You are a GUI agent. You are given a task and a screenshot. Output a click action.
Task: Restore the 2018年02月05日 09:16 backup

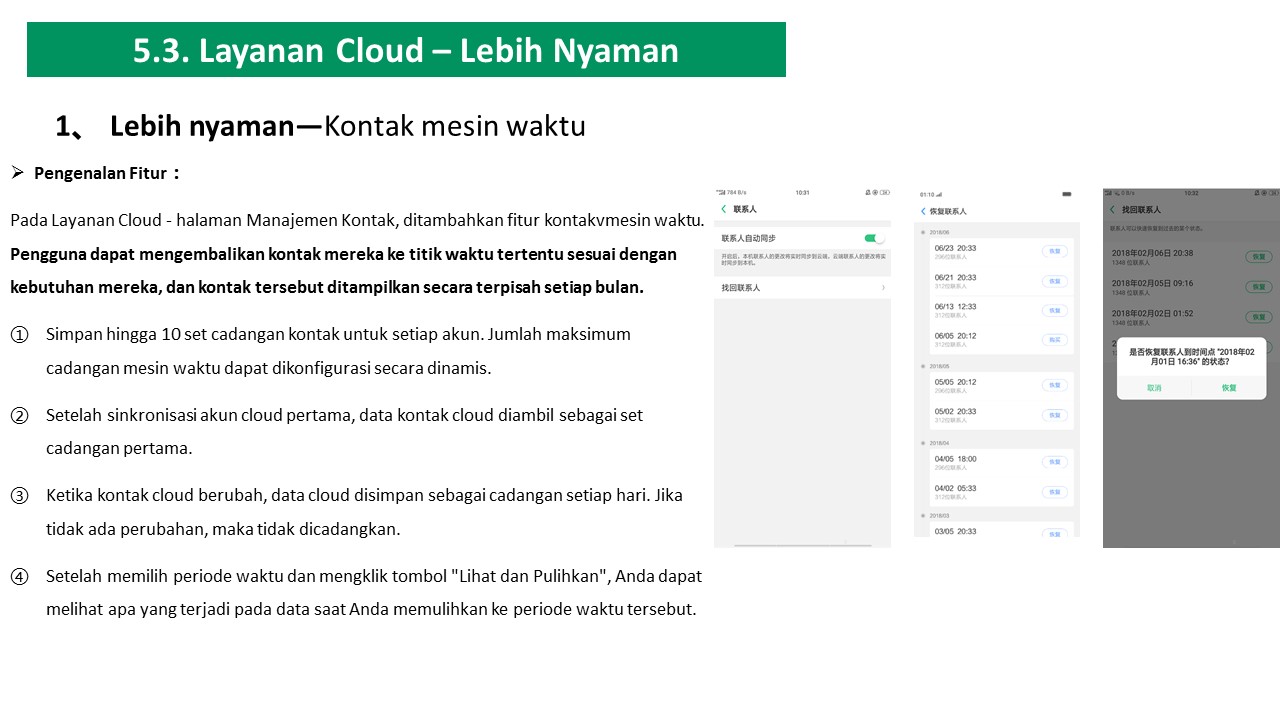[1258, 287]
